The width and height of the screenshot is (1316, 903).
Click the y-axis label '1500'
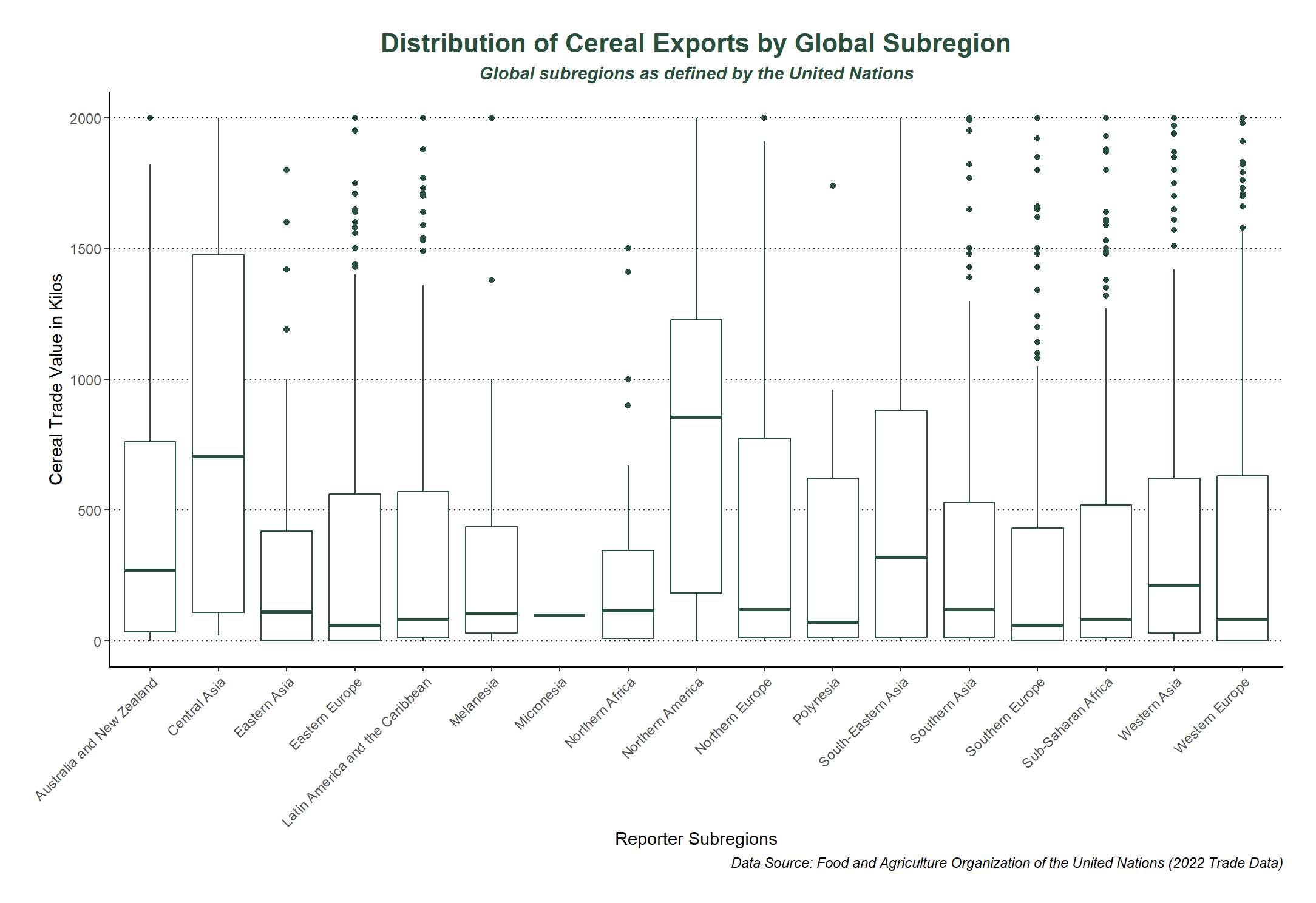pyautogui.click(x=85, y=249)
